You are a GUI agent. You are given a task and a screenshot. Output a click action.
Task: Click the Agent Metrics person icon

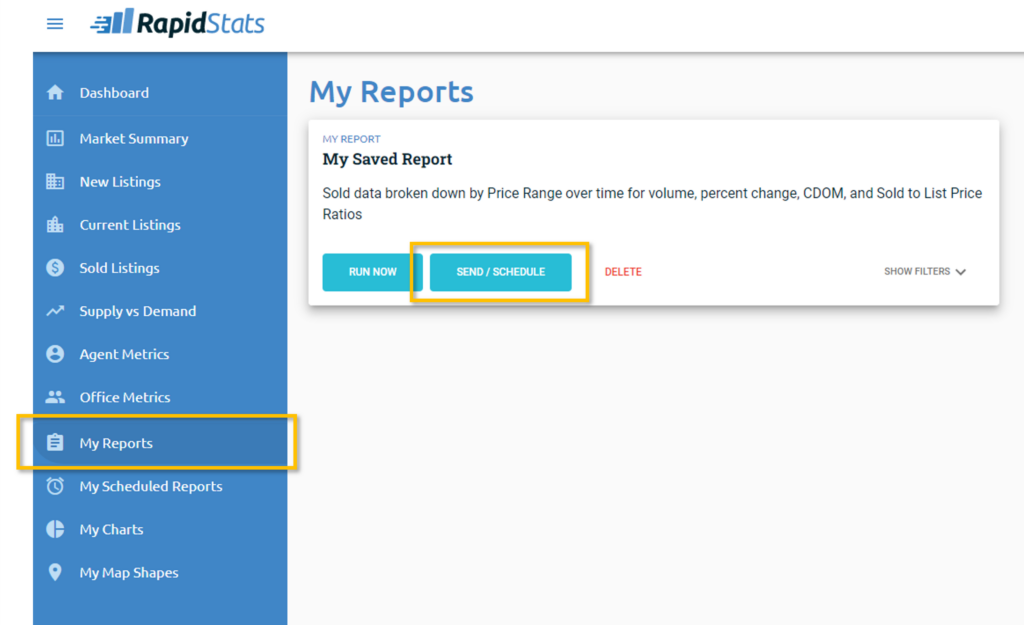coord(55,354)
